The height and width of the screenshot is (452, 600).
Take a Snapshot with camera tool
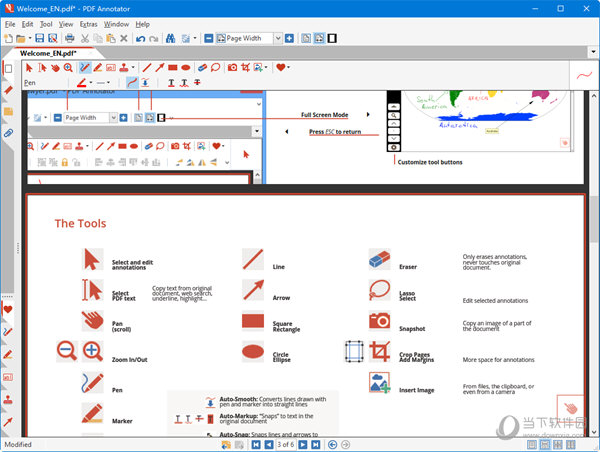[232, 68]
